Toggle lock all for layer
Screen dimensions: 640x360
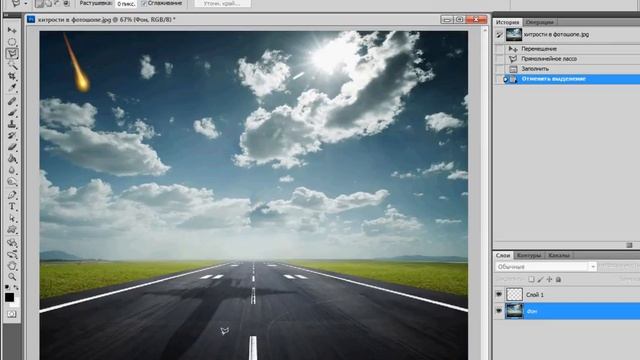point(558,280)
